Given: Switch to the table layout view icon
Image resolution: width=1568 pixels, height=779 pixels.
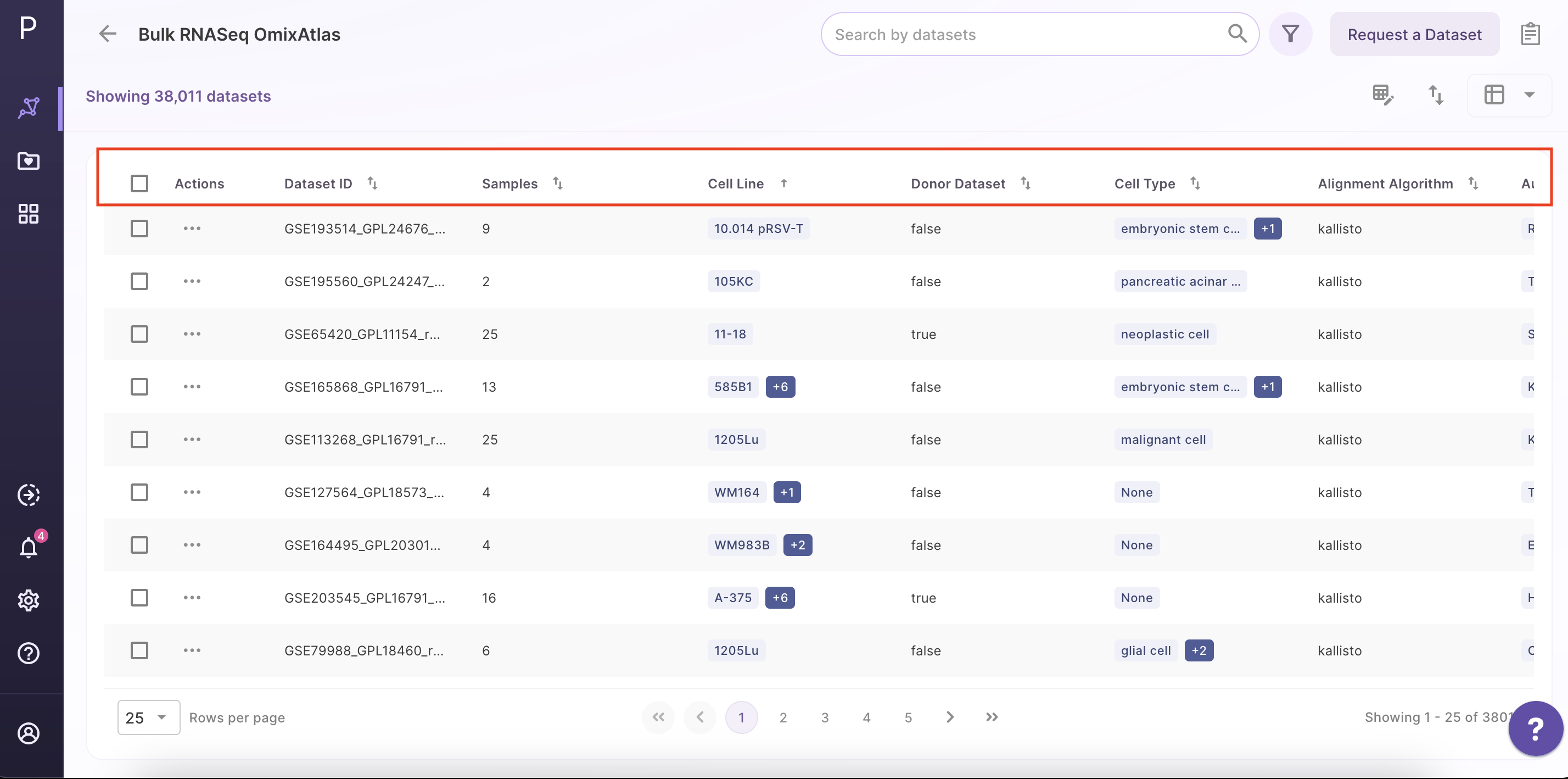Looking at the screenshot, I should [x=1494, y=95].
